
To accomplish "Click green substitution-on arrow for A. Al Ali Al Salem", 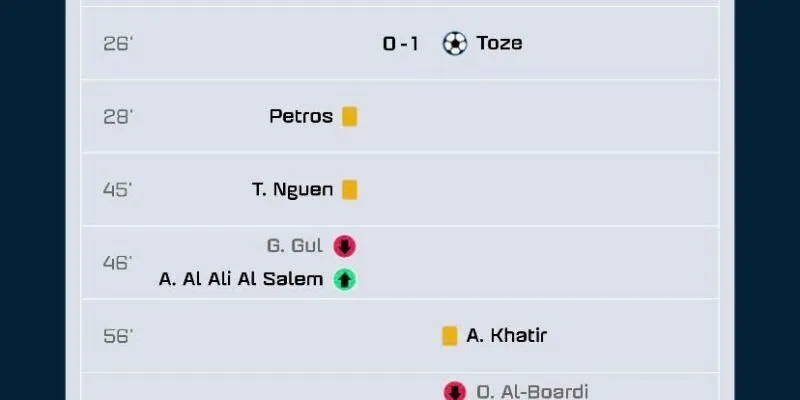I will pyautogui.click(x=344, y=279).
